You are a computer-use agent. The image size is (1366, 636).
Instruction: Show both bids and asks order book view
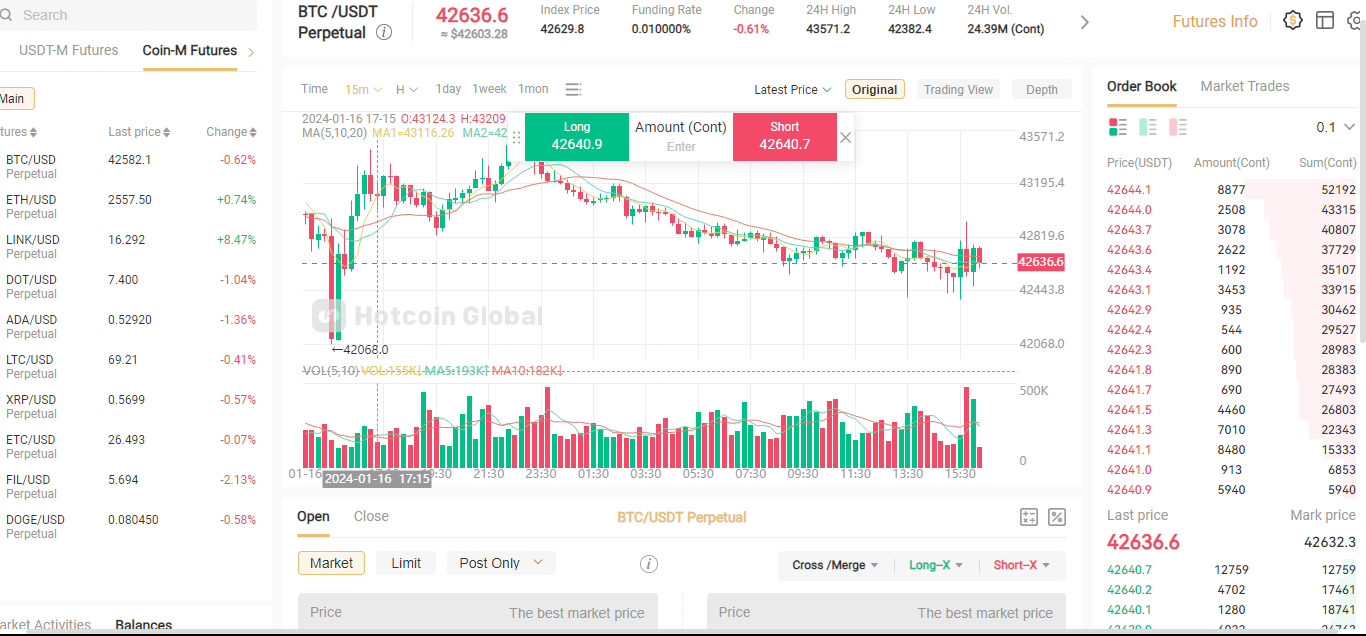[1118, 127]
